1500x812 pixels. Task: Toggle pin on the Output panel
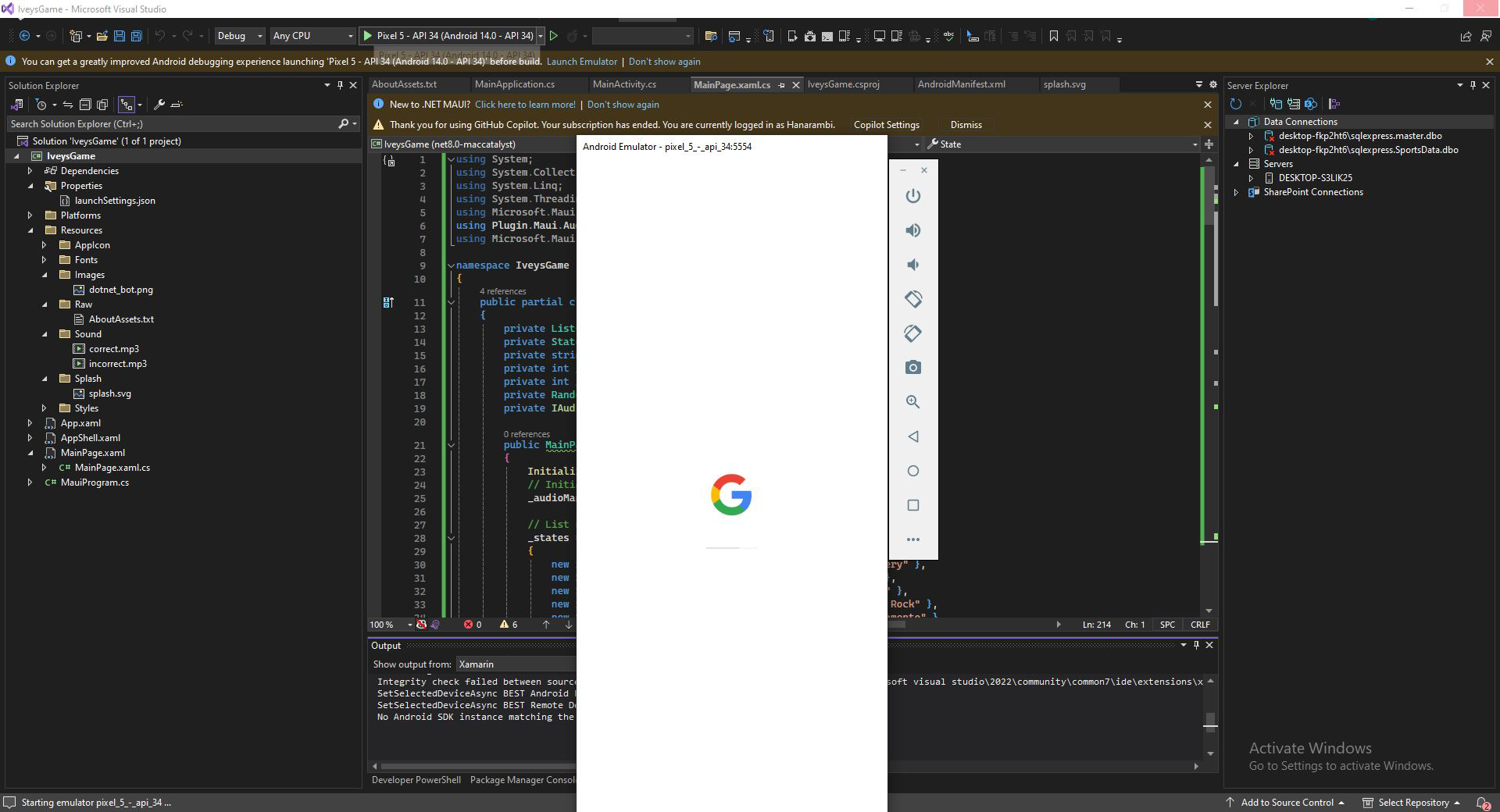click(1196, 645)
